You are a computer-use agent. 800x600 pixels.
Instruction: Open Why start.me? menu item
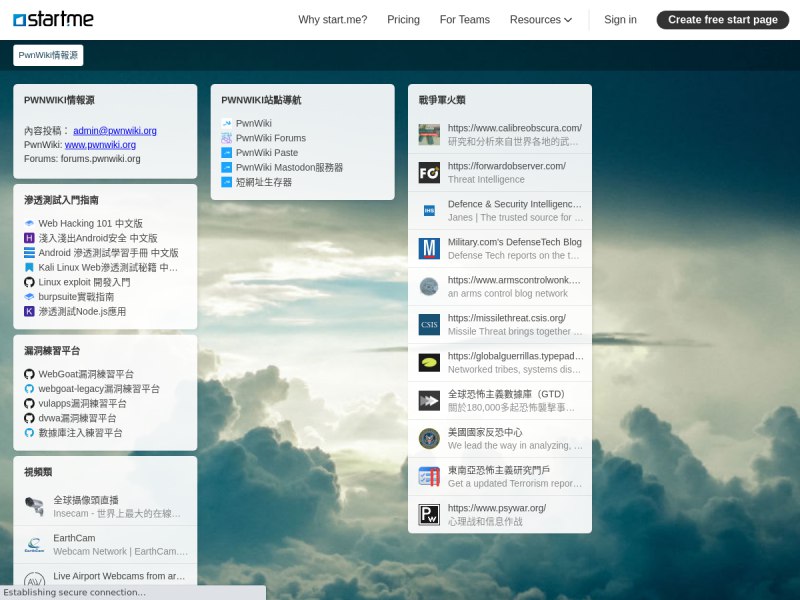(333, 19)
